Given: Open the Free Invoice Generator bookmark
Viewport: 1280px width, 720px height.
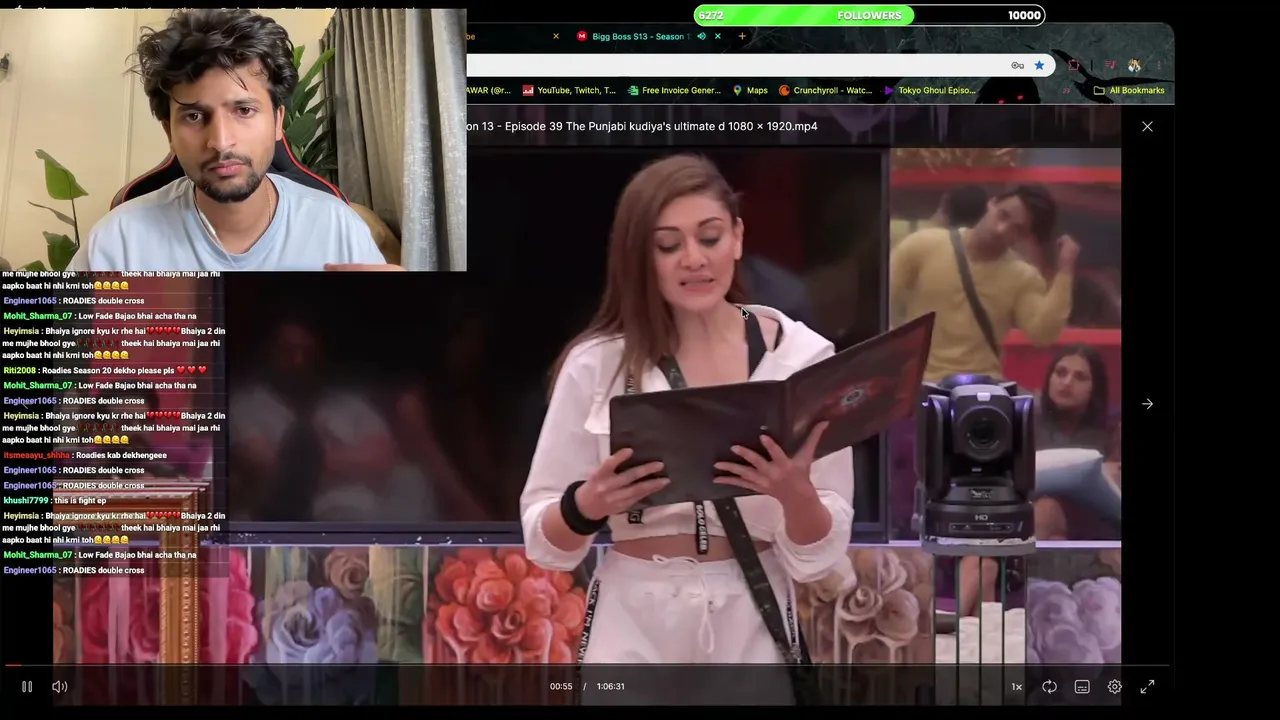Looking at the screenshot, I should [674, 90].
